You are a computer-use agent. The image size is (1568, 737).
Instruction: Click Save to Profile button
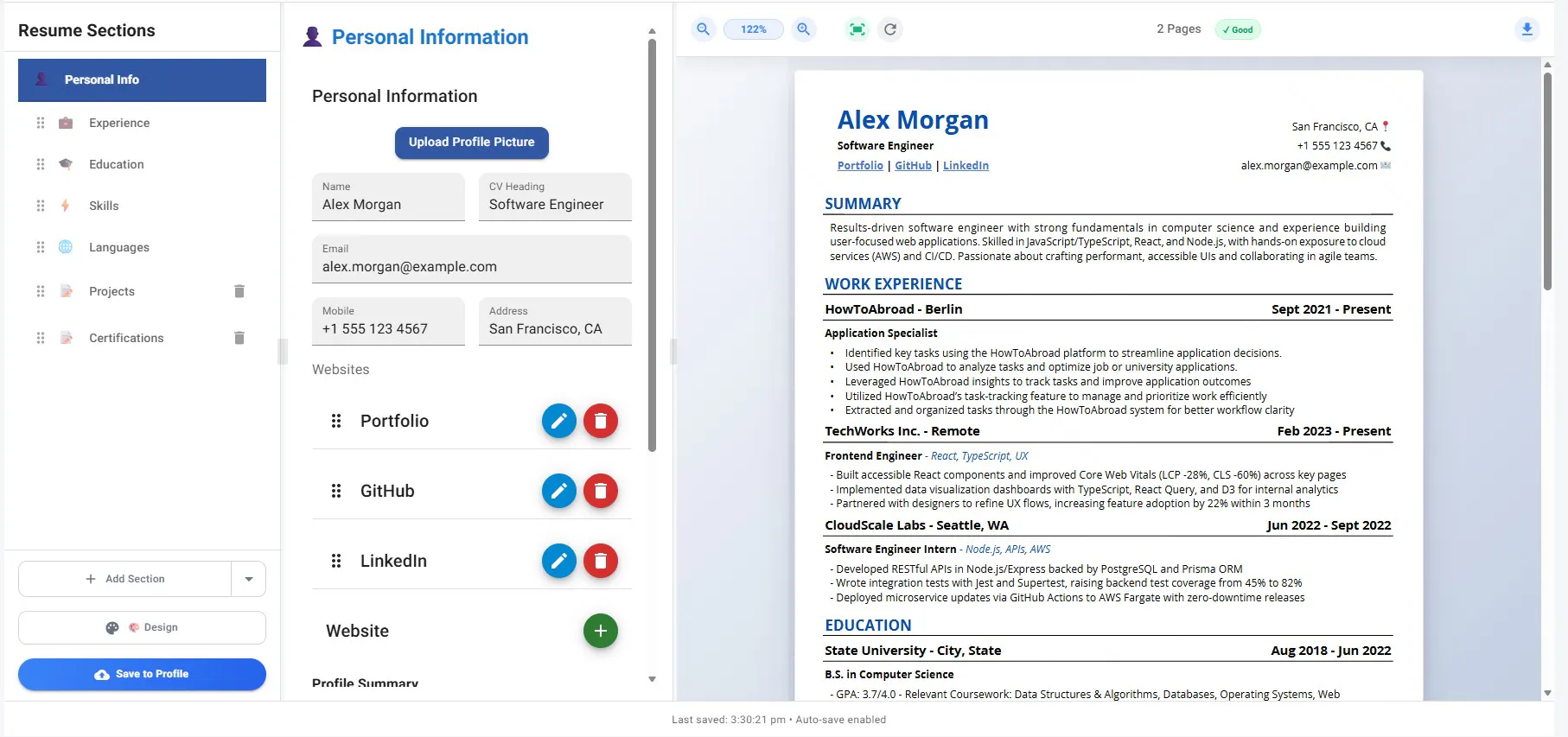142,674
